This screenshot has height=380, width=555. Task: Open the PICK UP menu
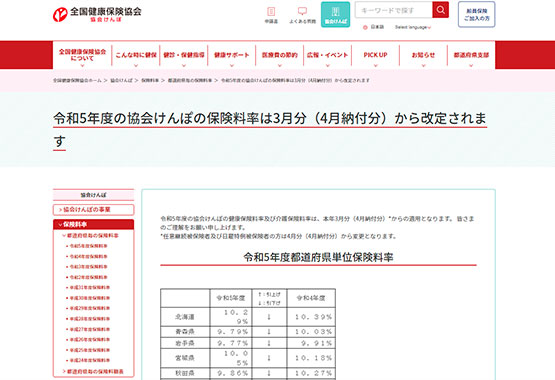[376, 55]
